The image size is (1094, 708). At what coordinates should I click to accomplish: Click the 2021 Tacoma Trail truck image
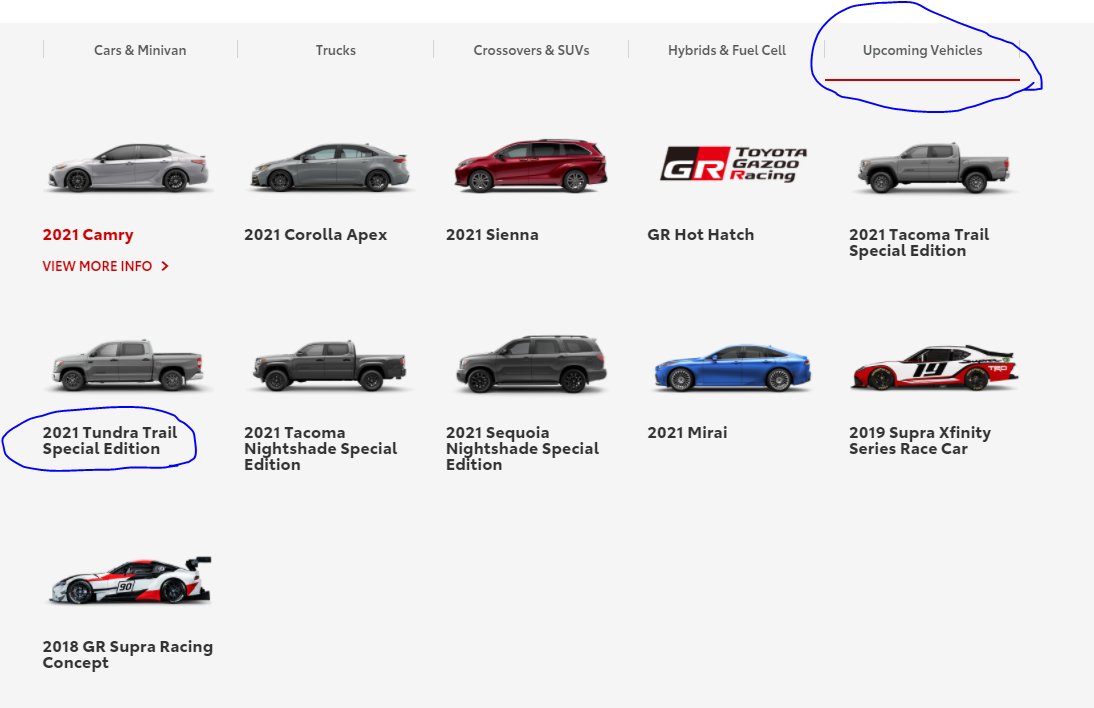click(934, 167)
